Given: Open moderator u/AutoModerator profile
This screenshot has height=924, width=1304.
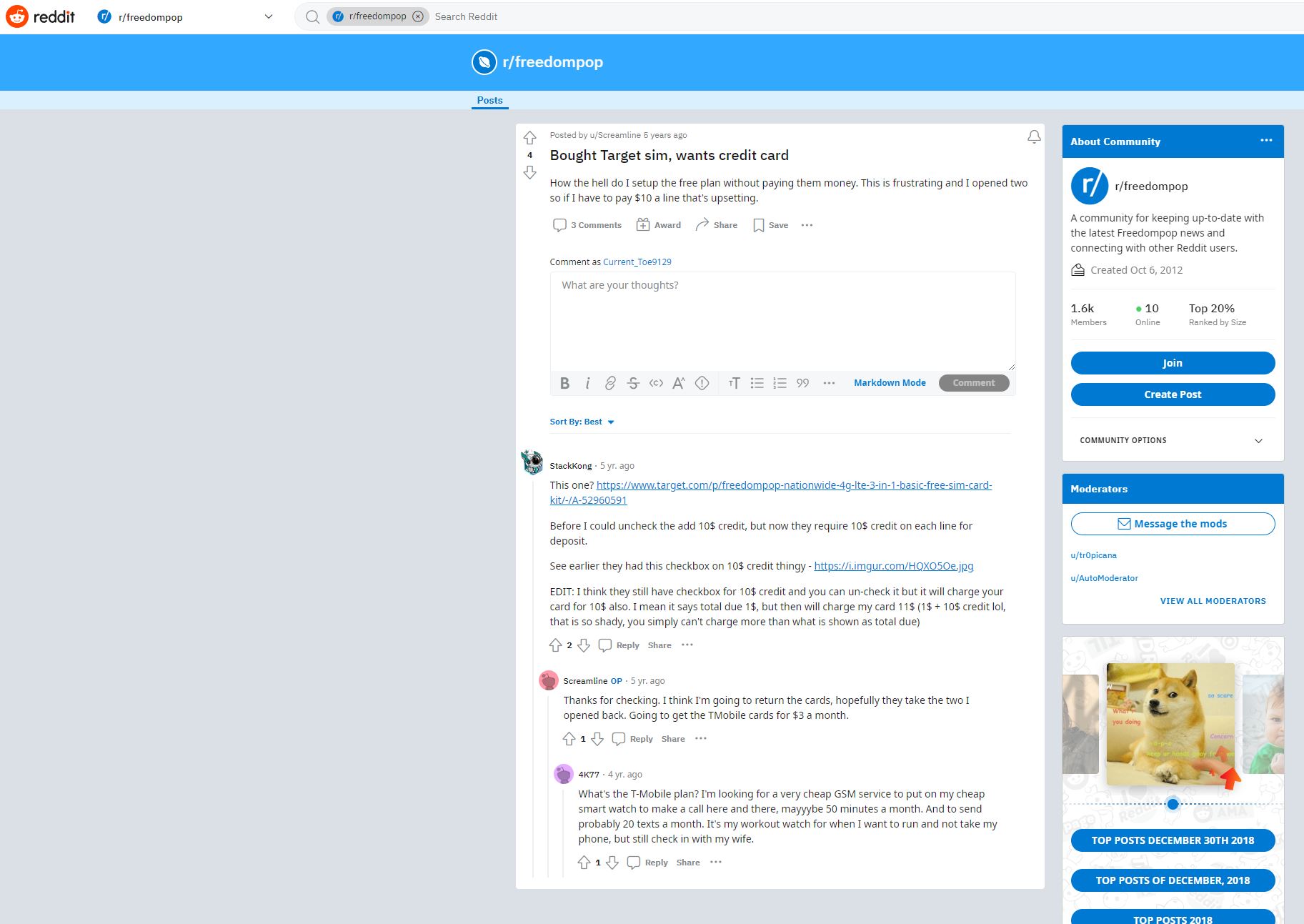Looking at the screenshot, I should click(x=1104, y=578).
